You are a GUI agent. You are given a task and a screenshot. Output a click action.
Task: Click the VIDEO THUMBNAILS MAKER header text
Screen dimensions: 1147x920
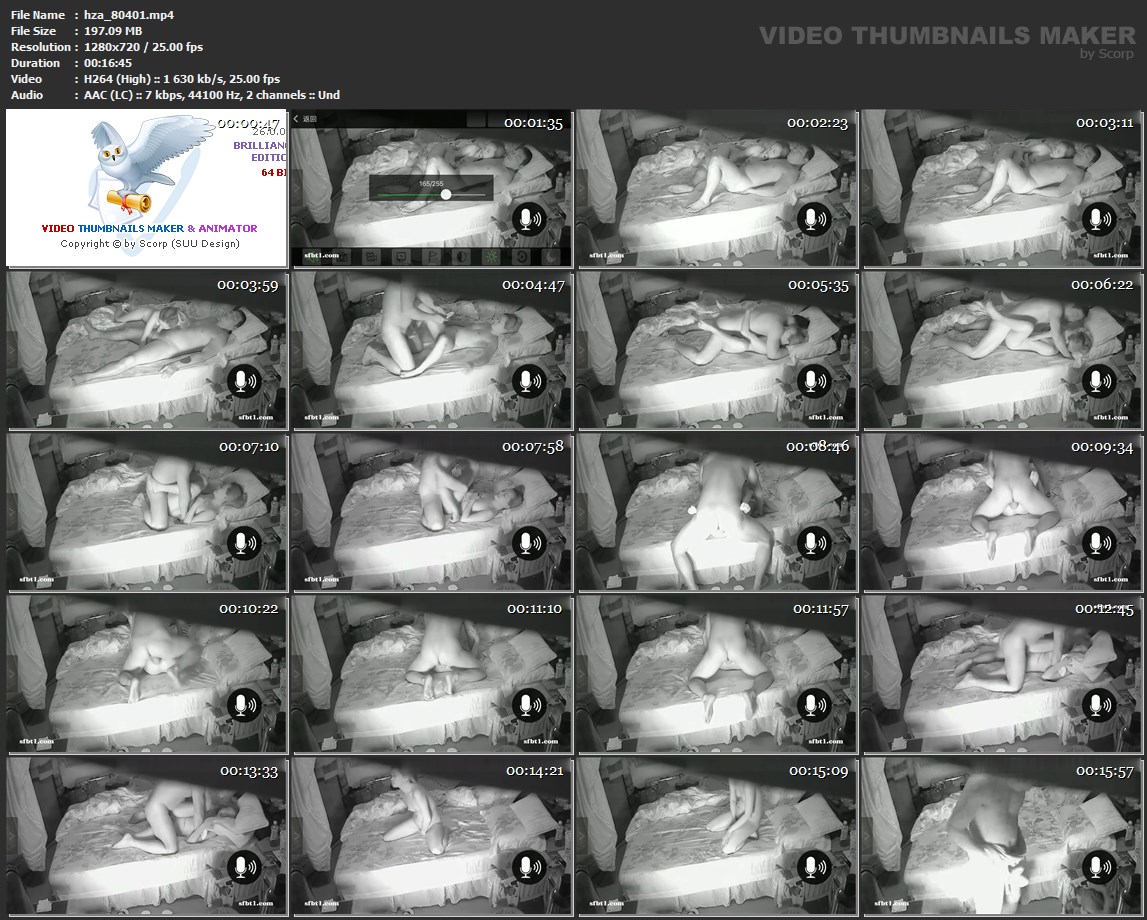946,36
